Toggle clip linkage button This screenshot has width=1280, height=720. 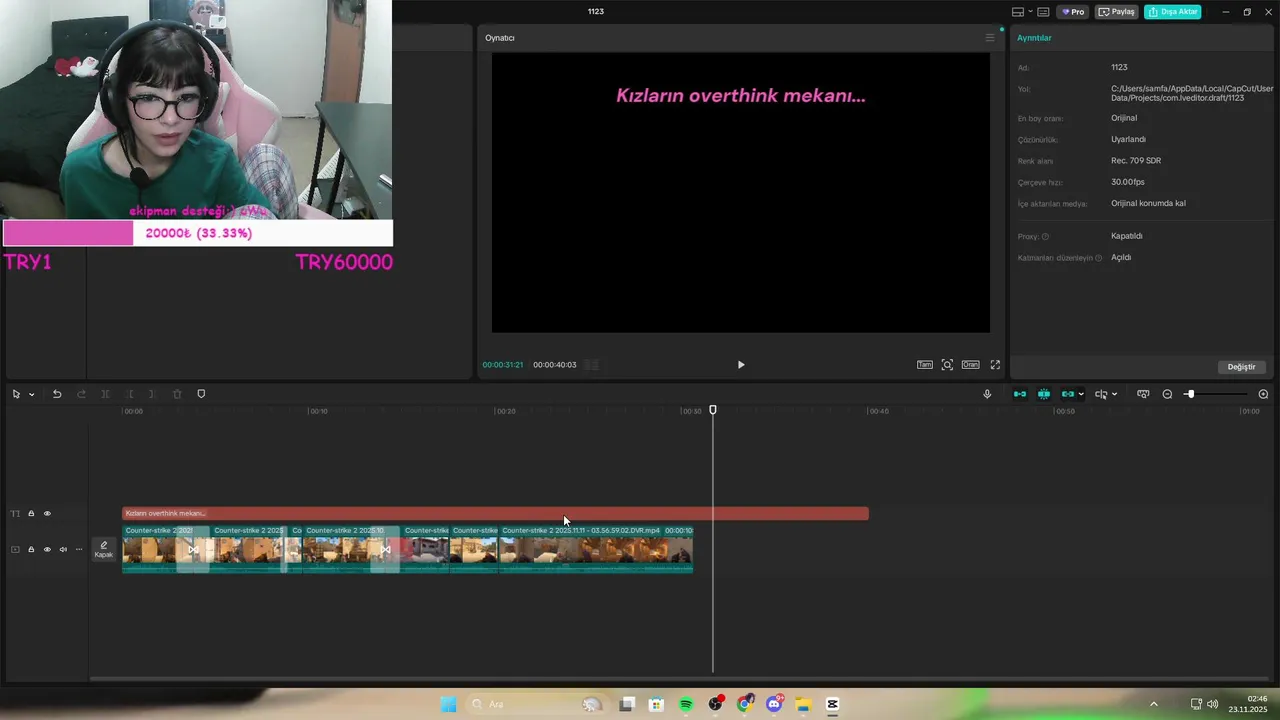point(1068,394)
